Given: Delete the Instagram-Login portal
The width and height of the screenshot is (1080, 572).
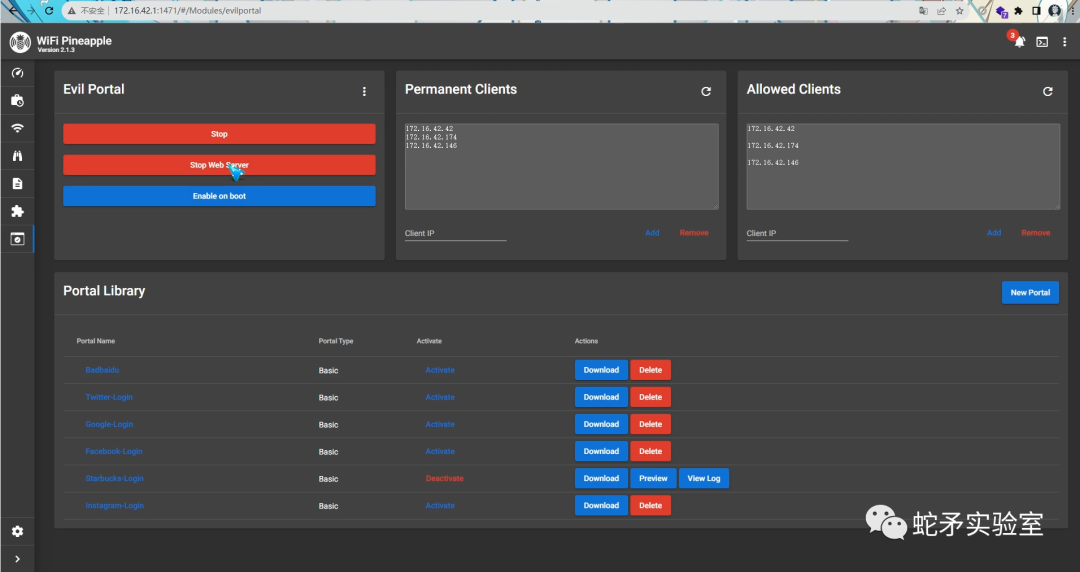Looking at the screenshot, I should coord(650,506).
